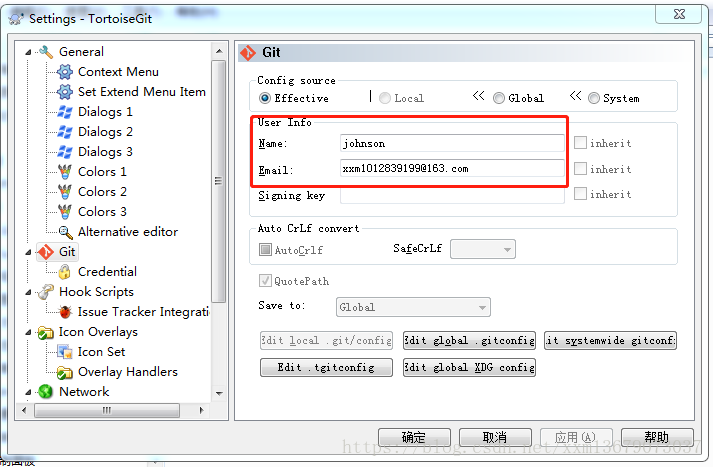Click tree horizontal scrollbar right arrow
This screenshot has height=467, width=713.
coord(201,410)
